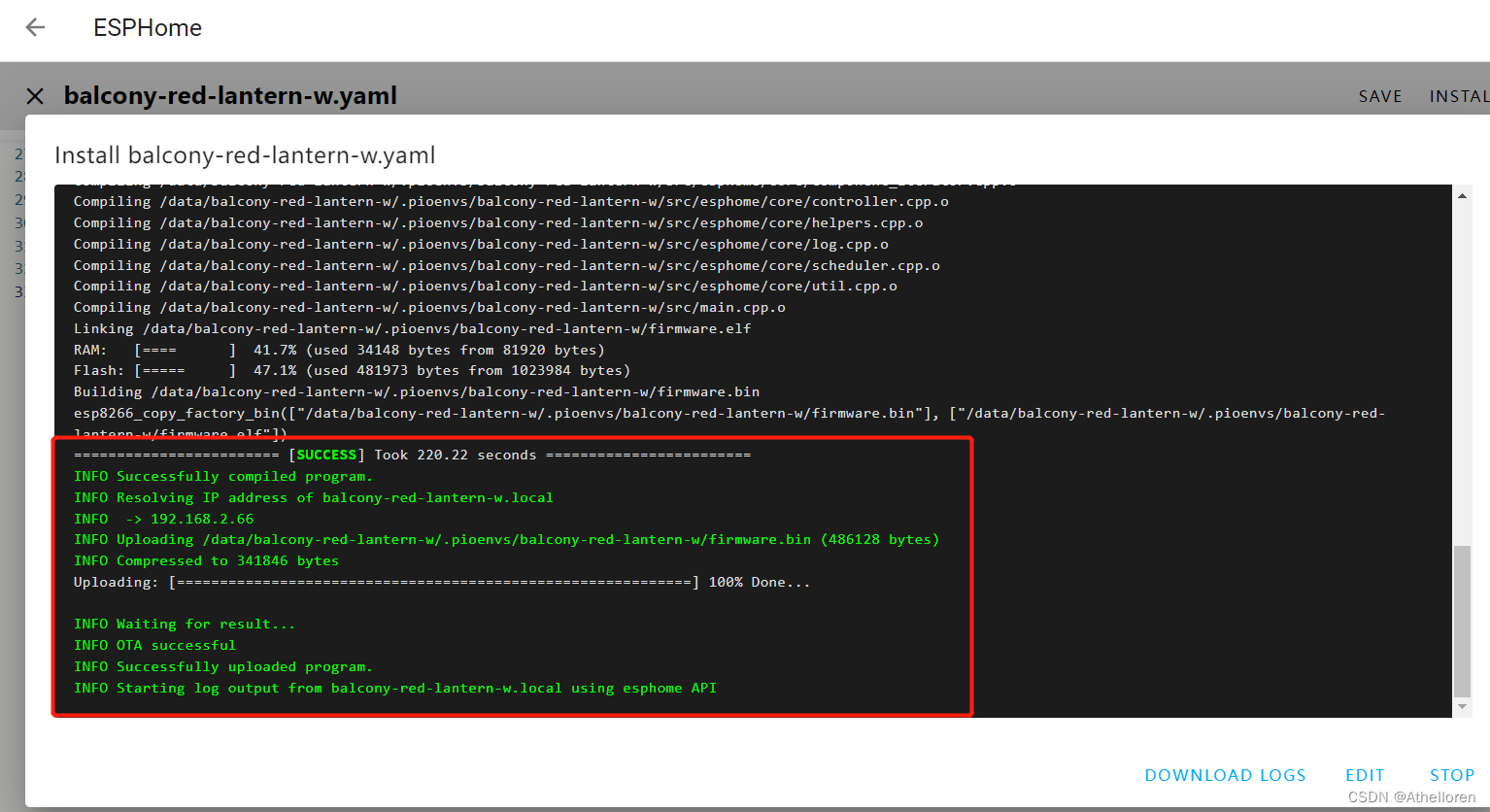Click the ESPHome title text

[x=148, y=28]
